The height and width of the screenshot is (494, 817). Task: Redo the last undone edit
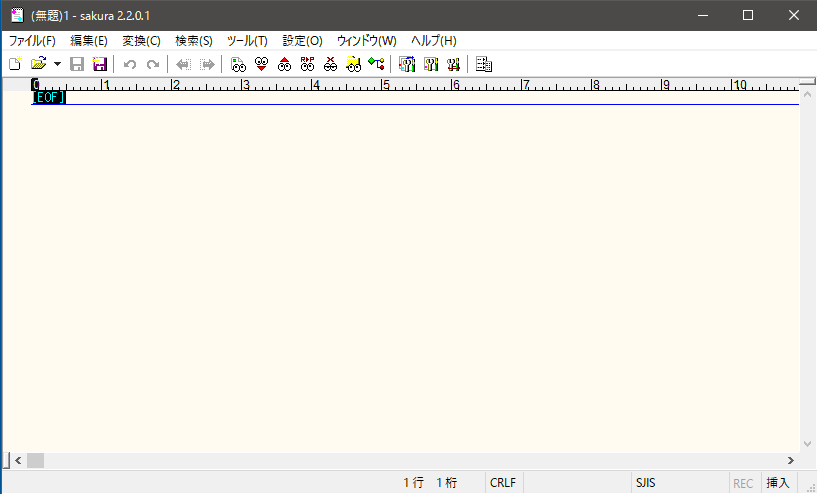(x=153, y=64)
